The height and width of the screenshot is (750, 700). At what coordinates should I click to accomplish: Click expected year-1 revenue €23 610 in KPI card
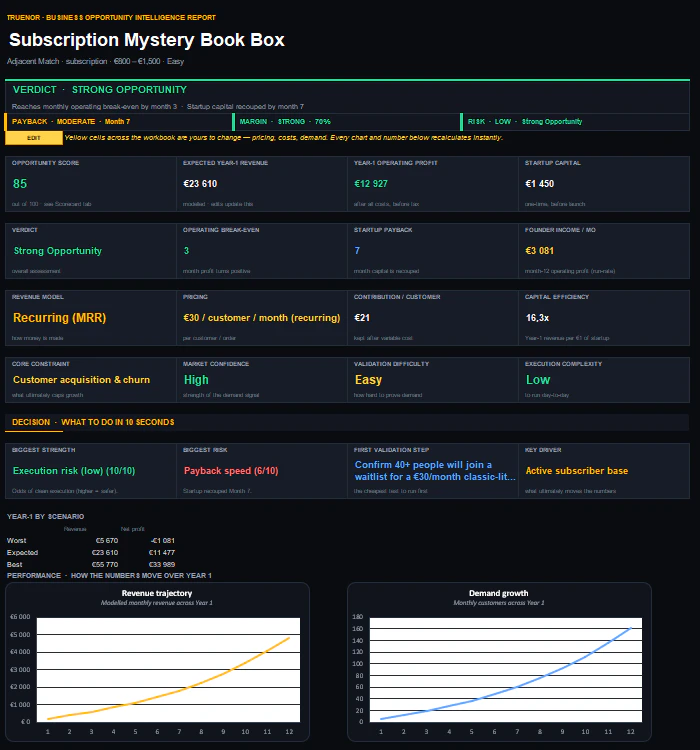click(x=200, y=184)
